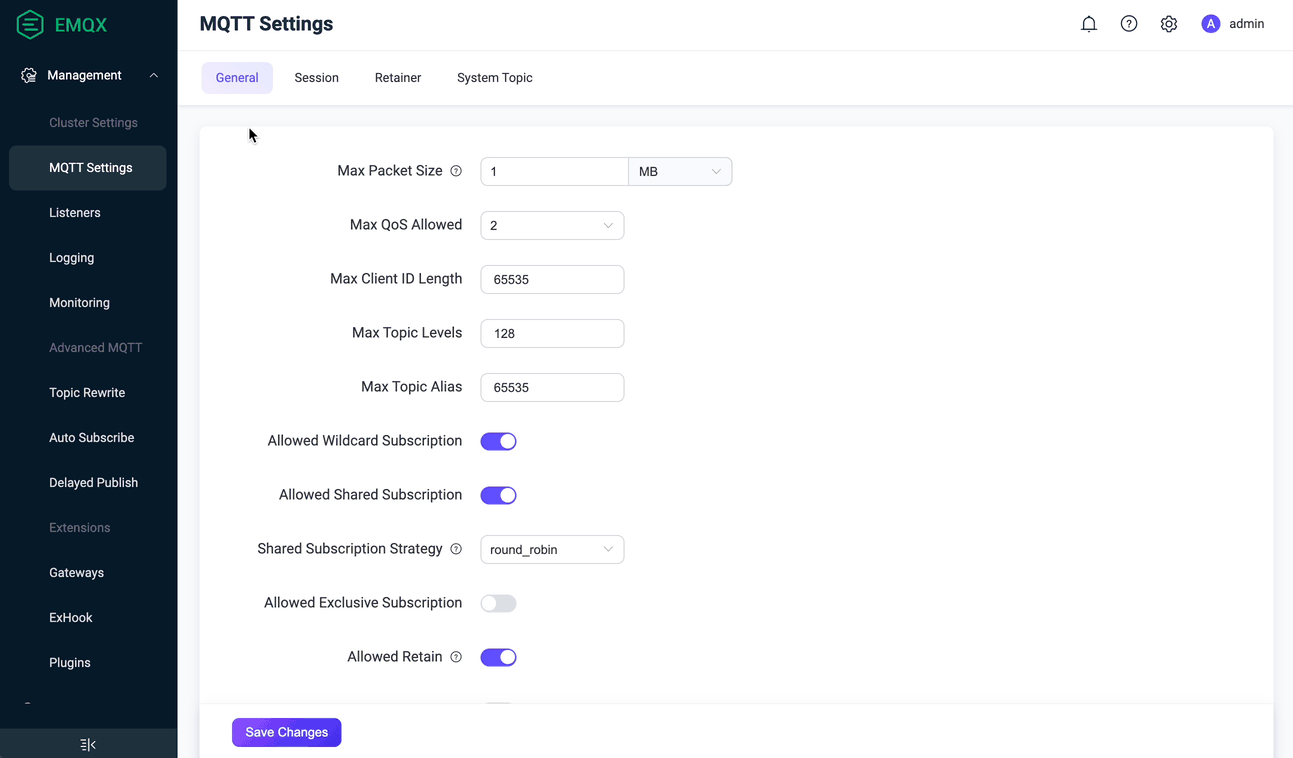Viewport: 1293px width, 758px height.
Task: Open the settings gear in the header
Action: click(1169, 23)
